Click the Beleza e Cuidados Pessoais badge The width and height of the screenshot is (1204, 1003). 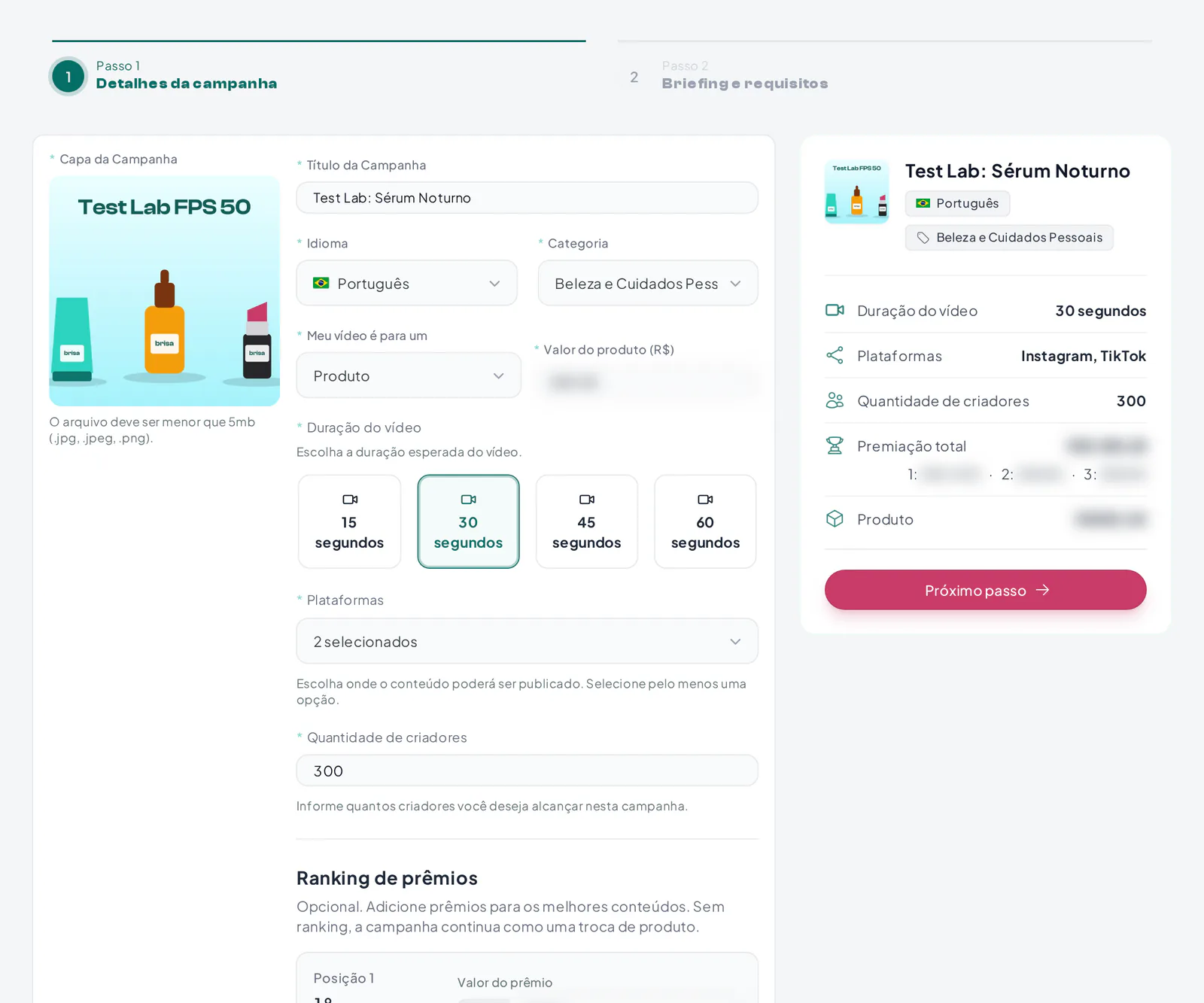1009,238
